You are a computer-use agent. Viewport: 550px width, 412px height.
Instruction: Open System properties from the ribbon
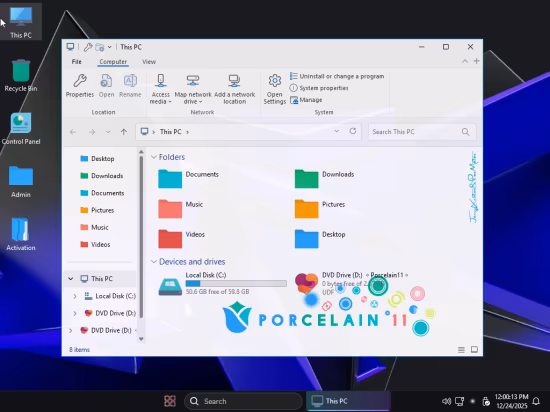click(319, 88)
